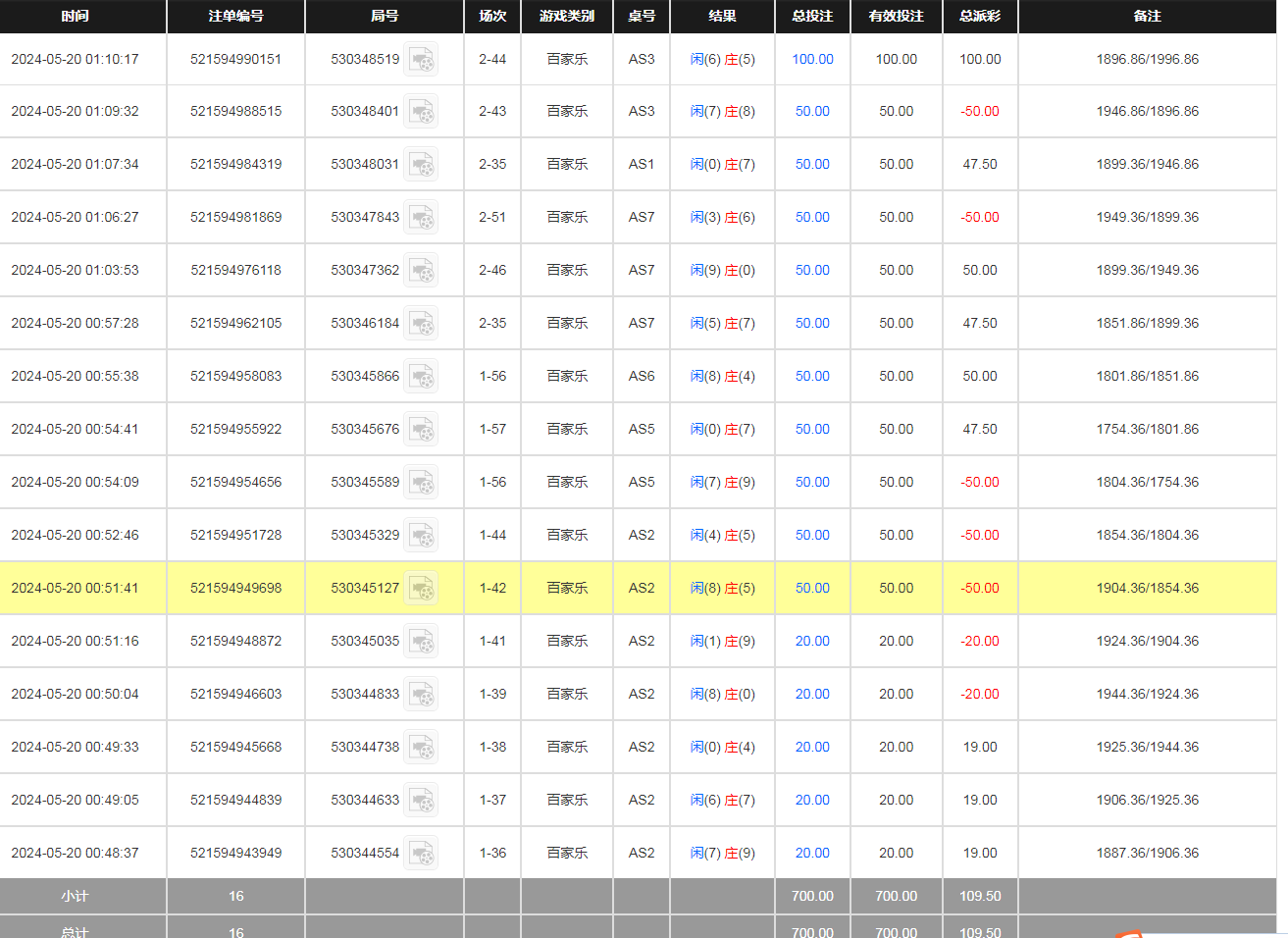
Task: Click payout 47.50 for order 521594955922
Action: click(x=980, y=429)
